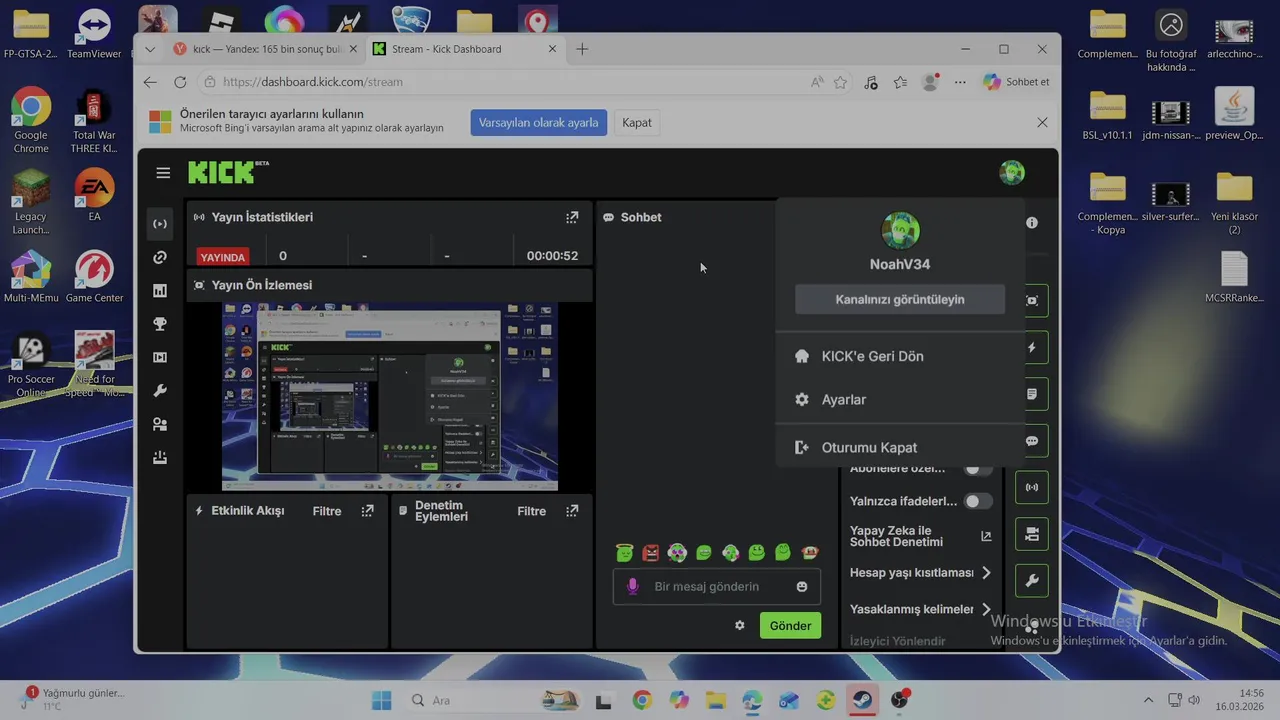Open the bottom tray sidebar icon
Image resolution: width=1280 pixels, height=720 pixels.
point(160,458)
